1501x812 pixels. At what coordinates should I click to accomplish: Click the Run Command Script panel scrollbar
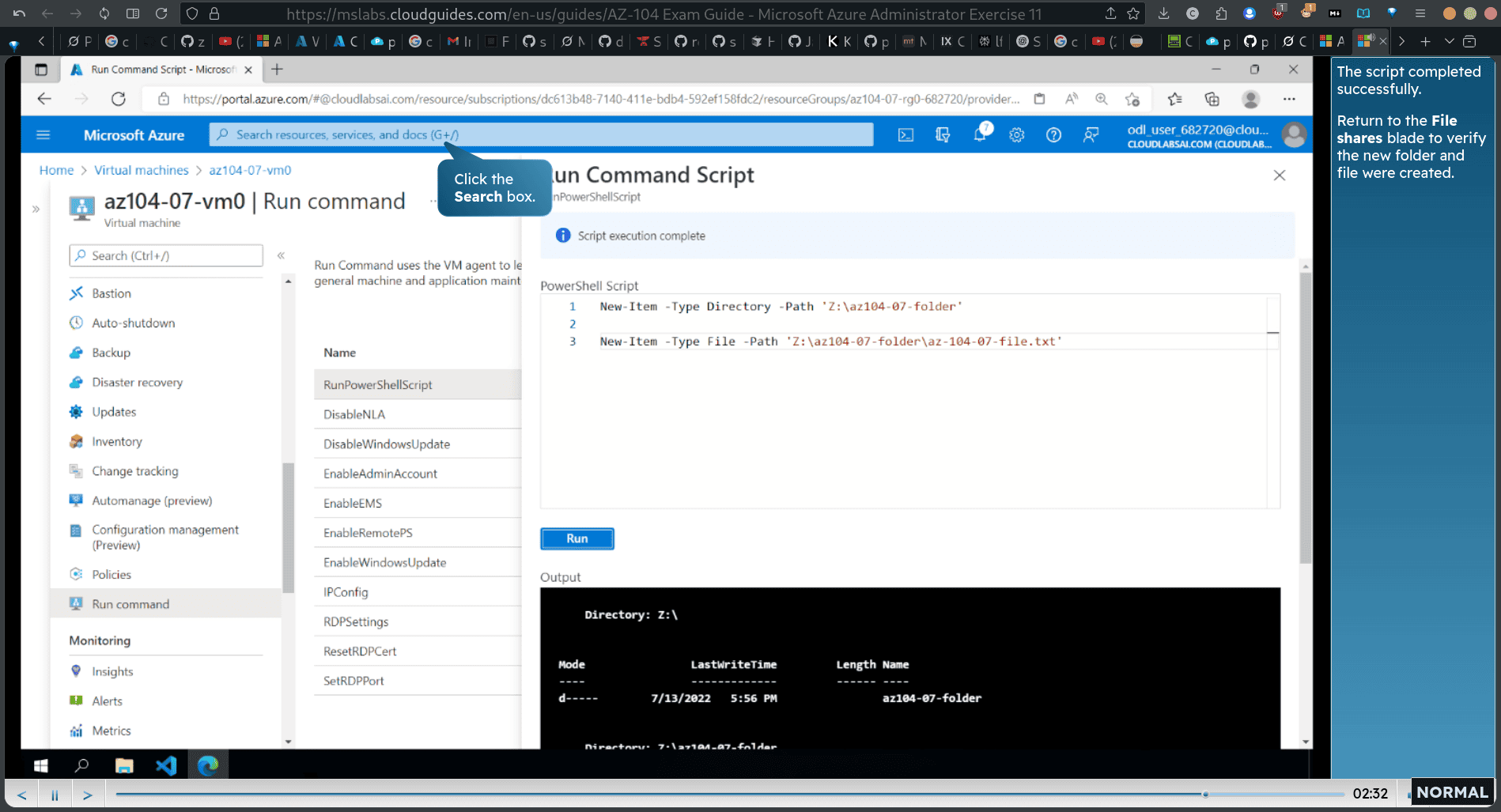(x=1305, y=417)
